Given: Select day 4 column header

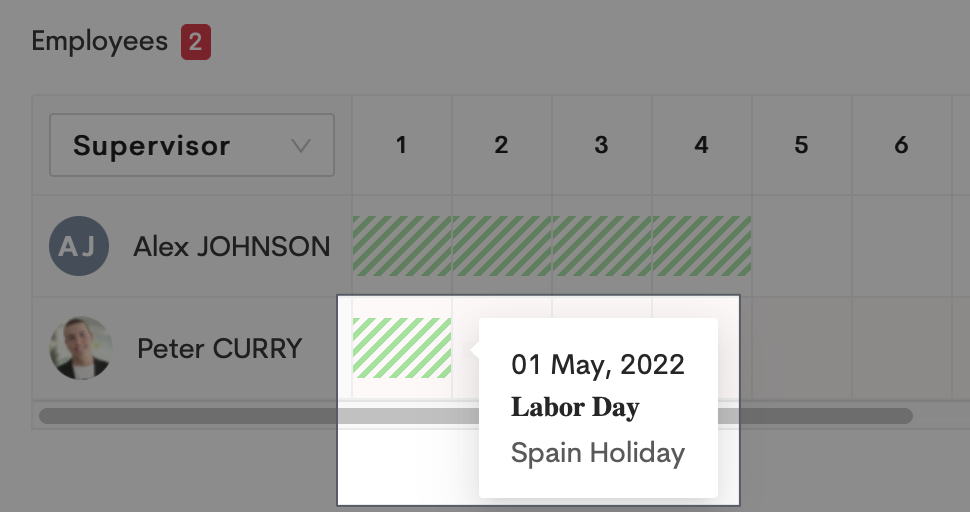Looking at the screenshot, I should pos(701,146).
